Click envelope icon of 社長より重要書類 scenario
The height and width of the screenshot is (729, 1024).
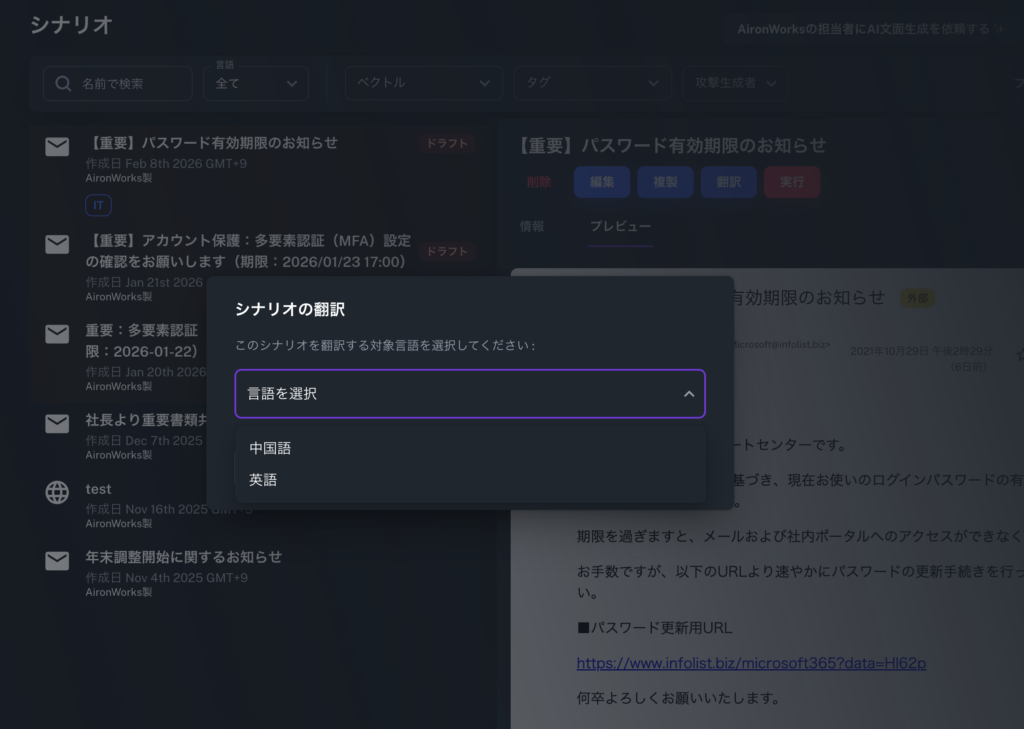[x=57, y=424]
